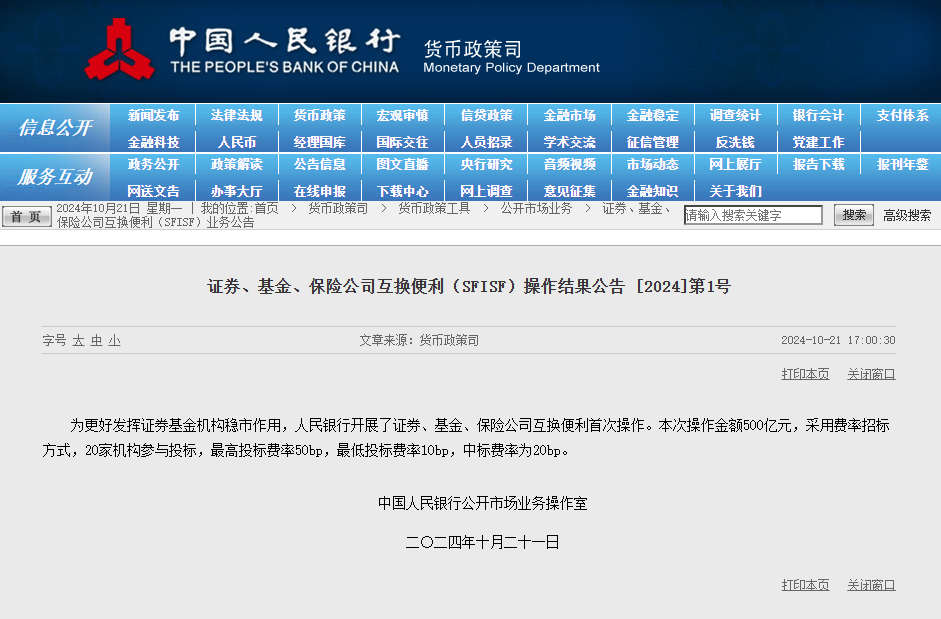Screen dimensions: 941x619
Task: Click 公开市场业务 breadcrumb link
Action: tap(536, 208)
